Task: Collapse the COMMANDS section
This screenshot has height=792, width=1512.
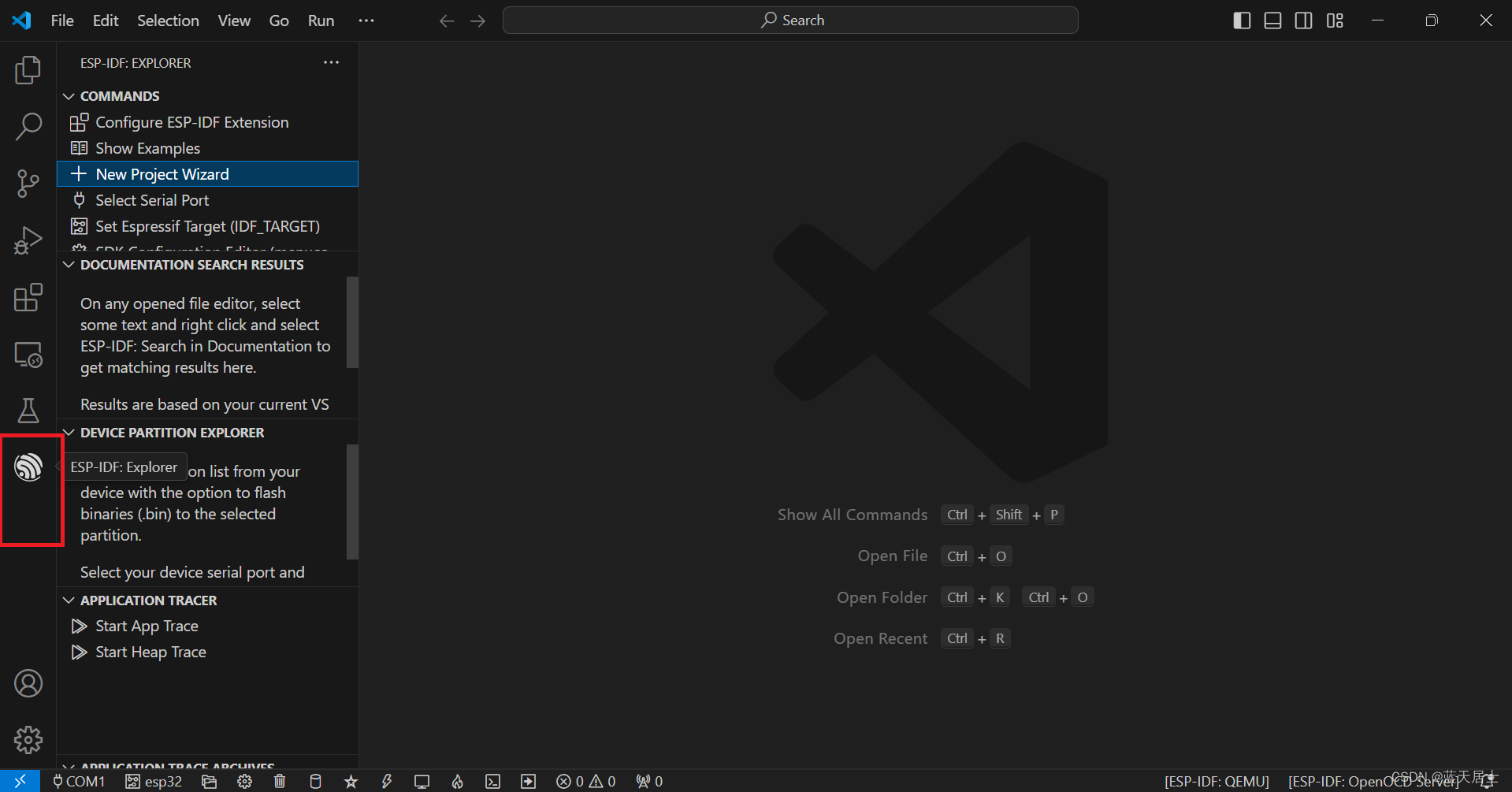Action: tap(120, 96)
